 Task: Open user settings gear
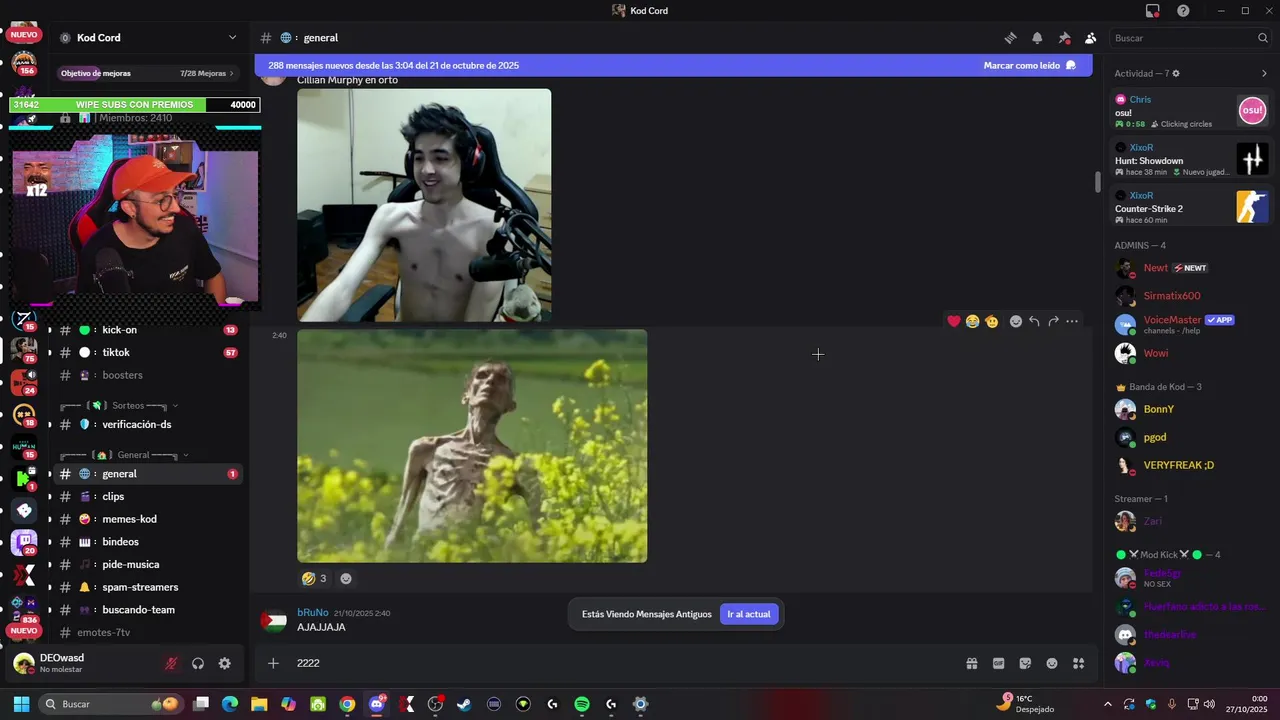pos(225,663)
